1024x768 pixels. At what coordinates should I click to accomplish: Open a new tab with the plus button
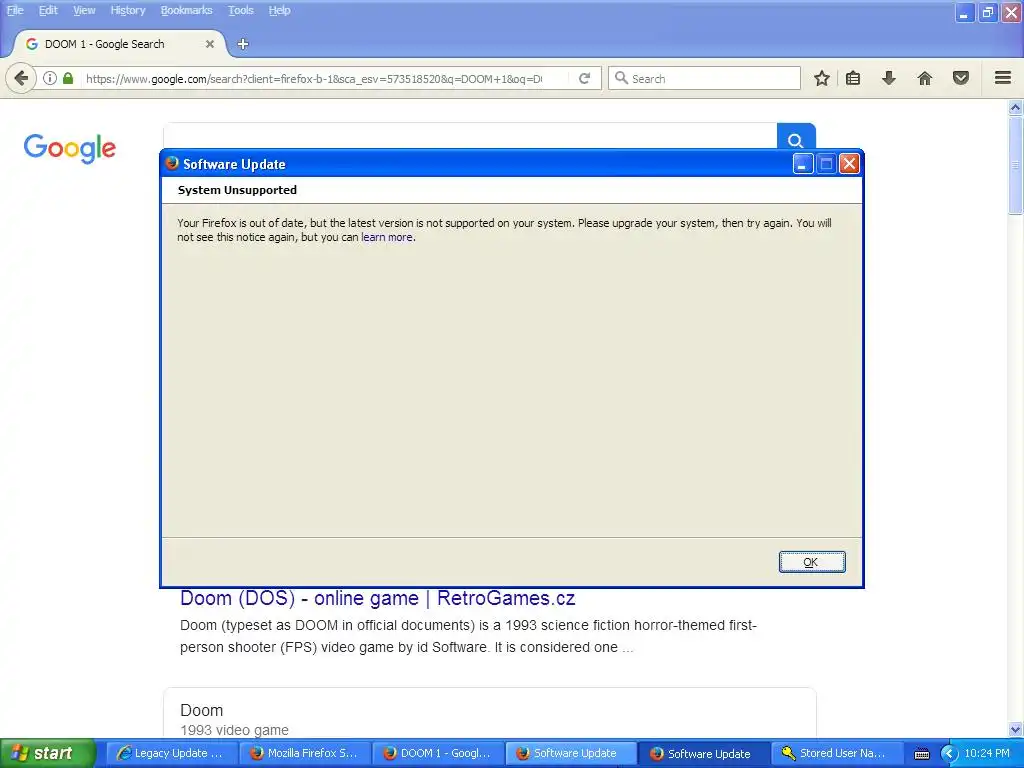point(243,44)
